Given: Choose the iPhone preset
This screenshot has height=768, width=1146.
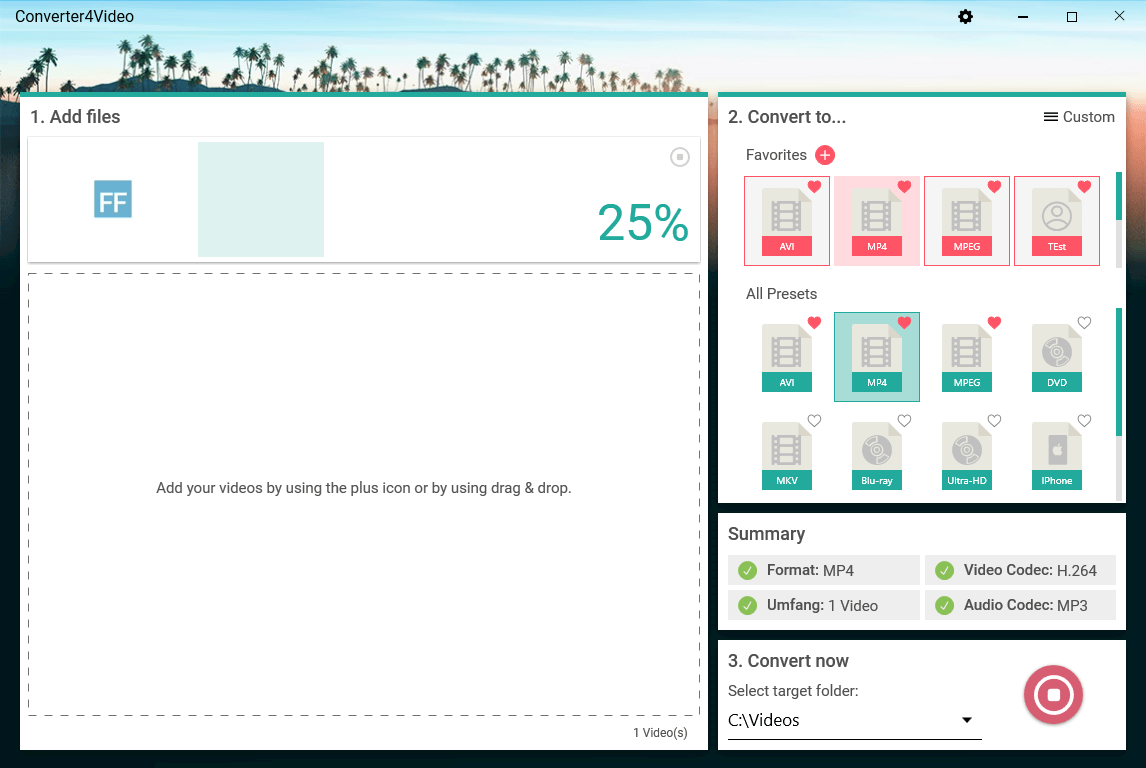Looking at the screenshot, I should 1057,455.
